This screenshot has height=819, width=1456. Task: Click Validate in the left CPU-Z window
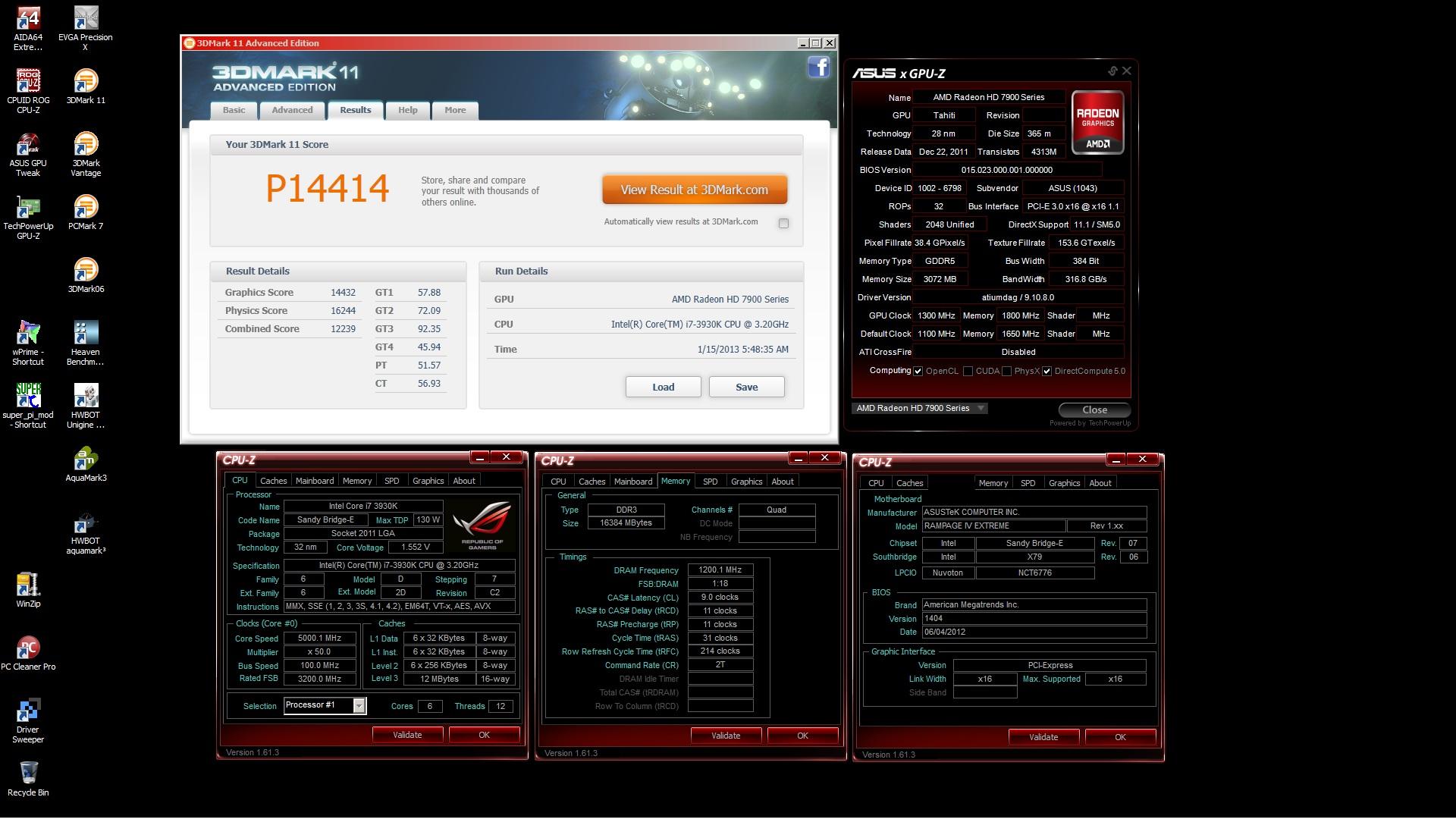click(407, 735)
